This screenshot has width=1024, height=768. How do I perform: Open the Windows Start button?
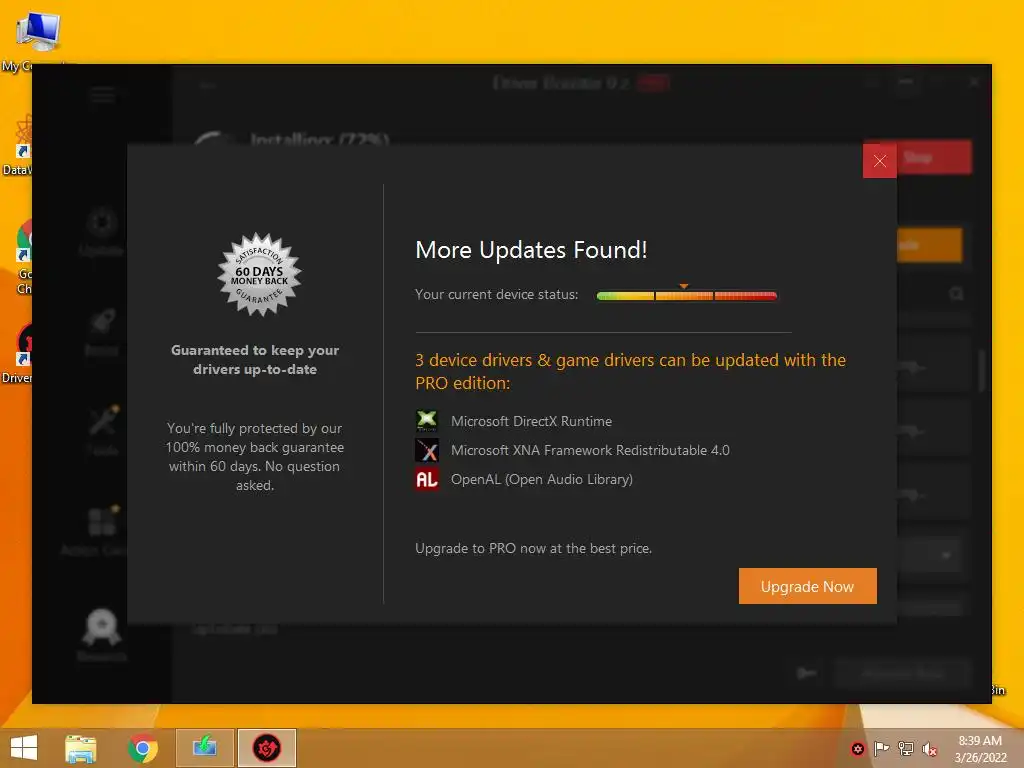(x=24, y=748)
